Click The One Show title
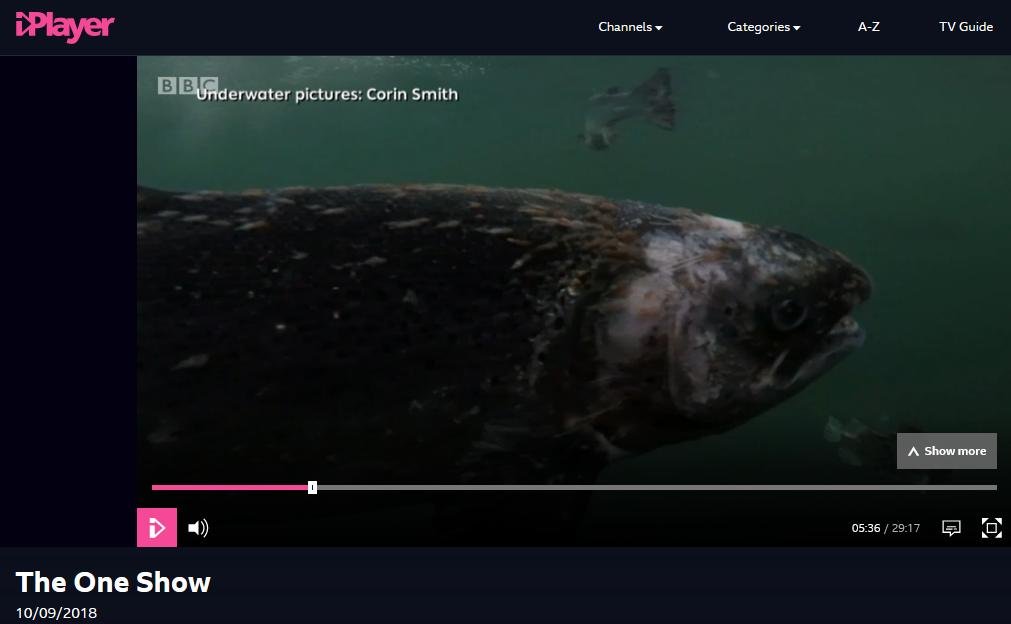 pyautogui.click(x=113, y=582)
